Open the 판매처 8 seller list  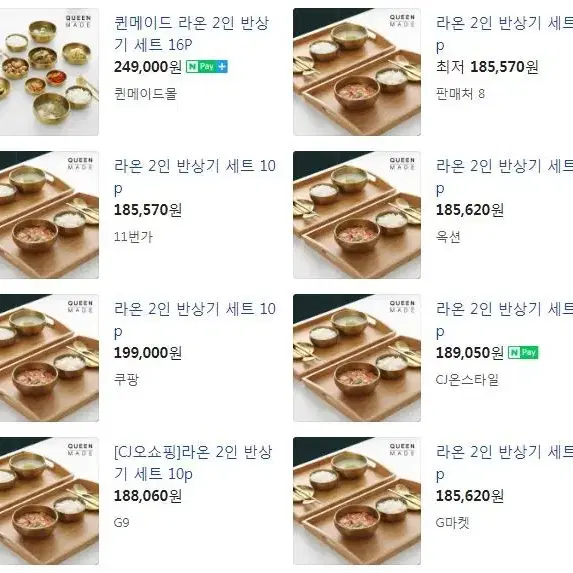coord(460,94)
